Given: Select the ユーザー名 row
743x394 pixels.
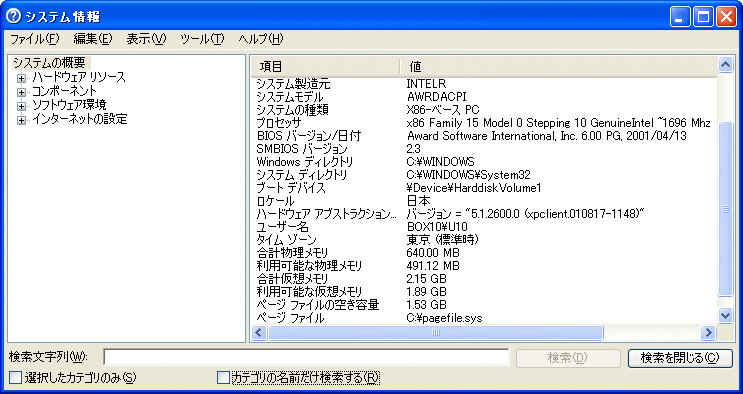Looking at the screenshot, I should (x=484, y=227).
